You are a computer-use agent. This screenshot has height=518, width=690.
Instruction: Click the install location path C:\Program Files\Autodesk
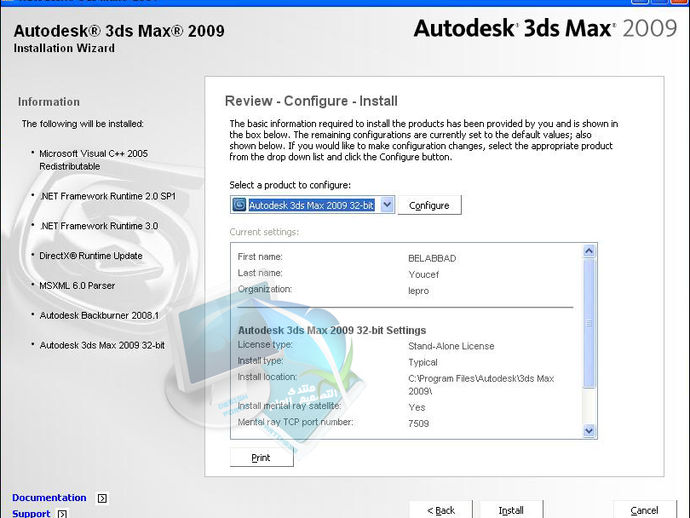pos(481,384)
